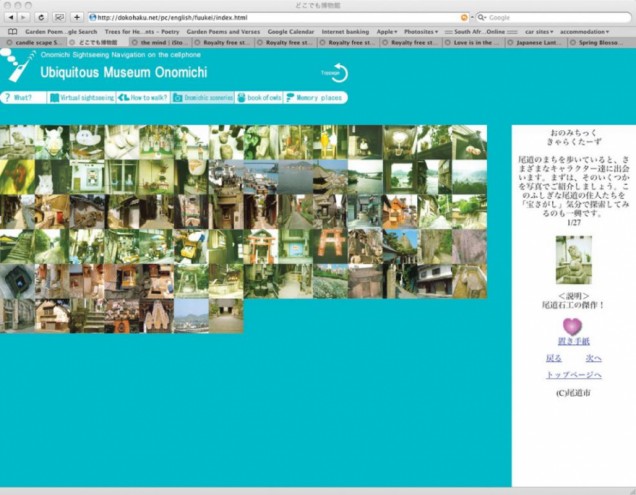Screen dimensions: 636x495
Task: Switch to the Japanese Lant... tab
Action: tap(537, 42)
